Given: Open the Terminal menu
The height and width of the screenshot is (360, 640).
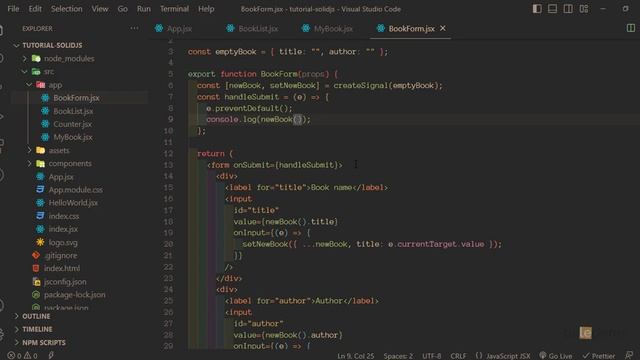Looking at the screenshot, I should [174, 9].
